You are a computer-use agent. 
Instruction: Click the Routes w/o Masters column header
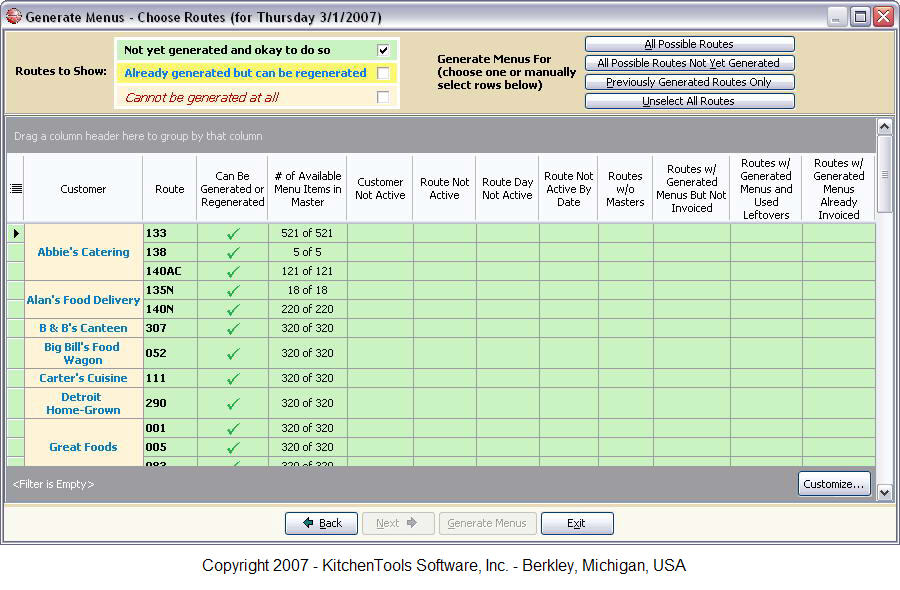click(625, 189)
